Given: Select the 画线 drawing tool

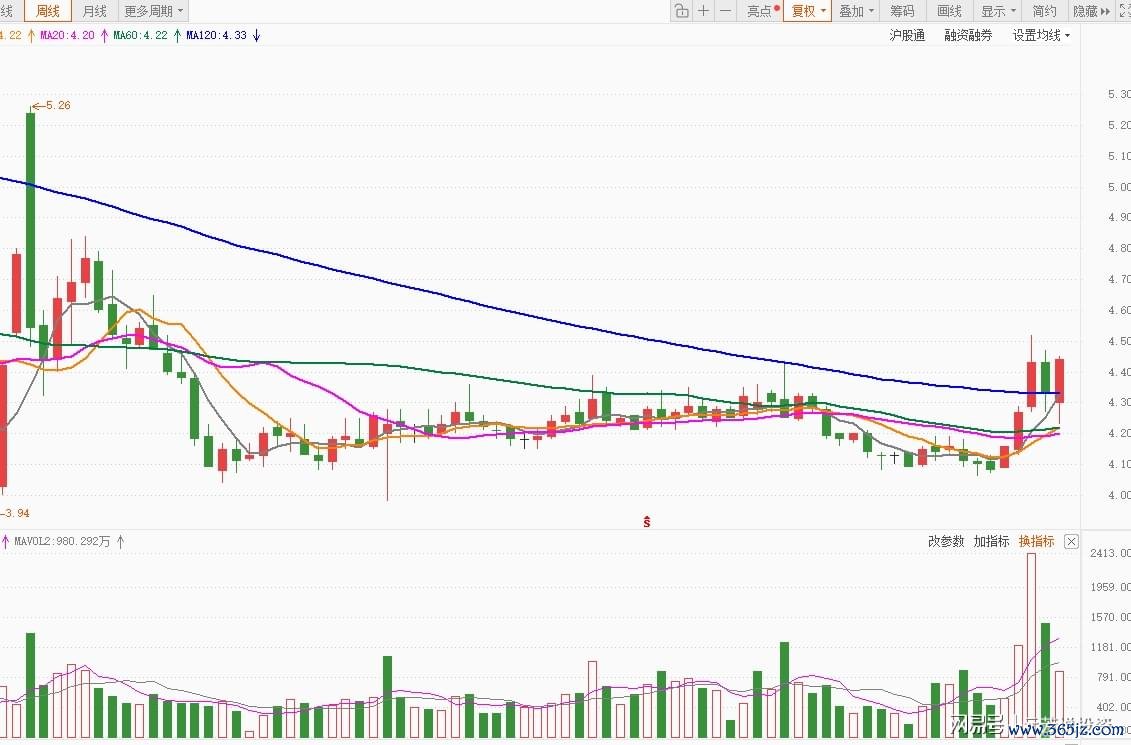Looking at the screenshot, I should pos(949,11).
